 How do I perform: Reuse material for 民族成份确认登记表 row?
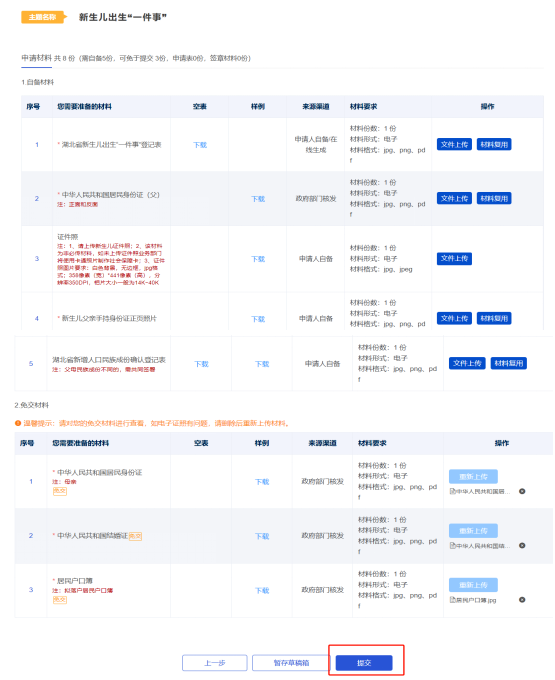tap(509, 363)
